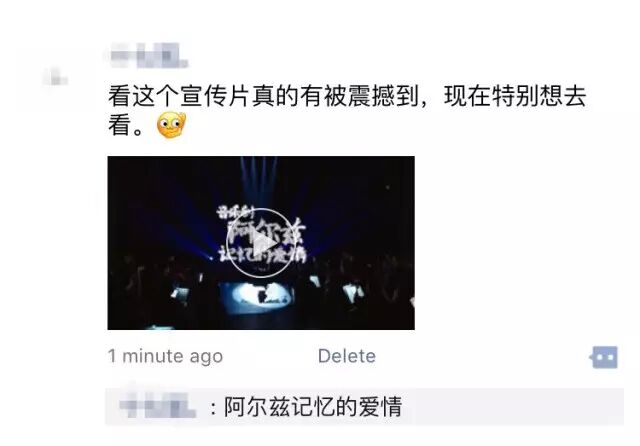This screenshot has height=446, width=640.
Task: Tap the second post line 看。
Action: click(x=126, y=125)
